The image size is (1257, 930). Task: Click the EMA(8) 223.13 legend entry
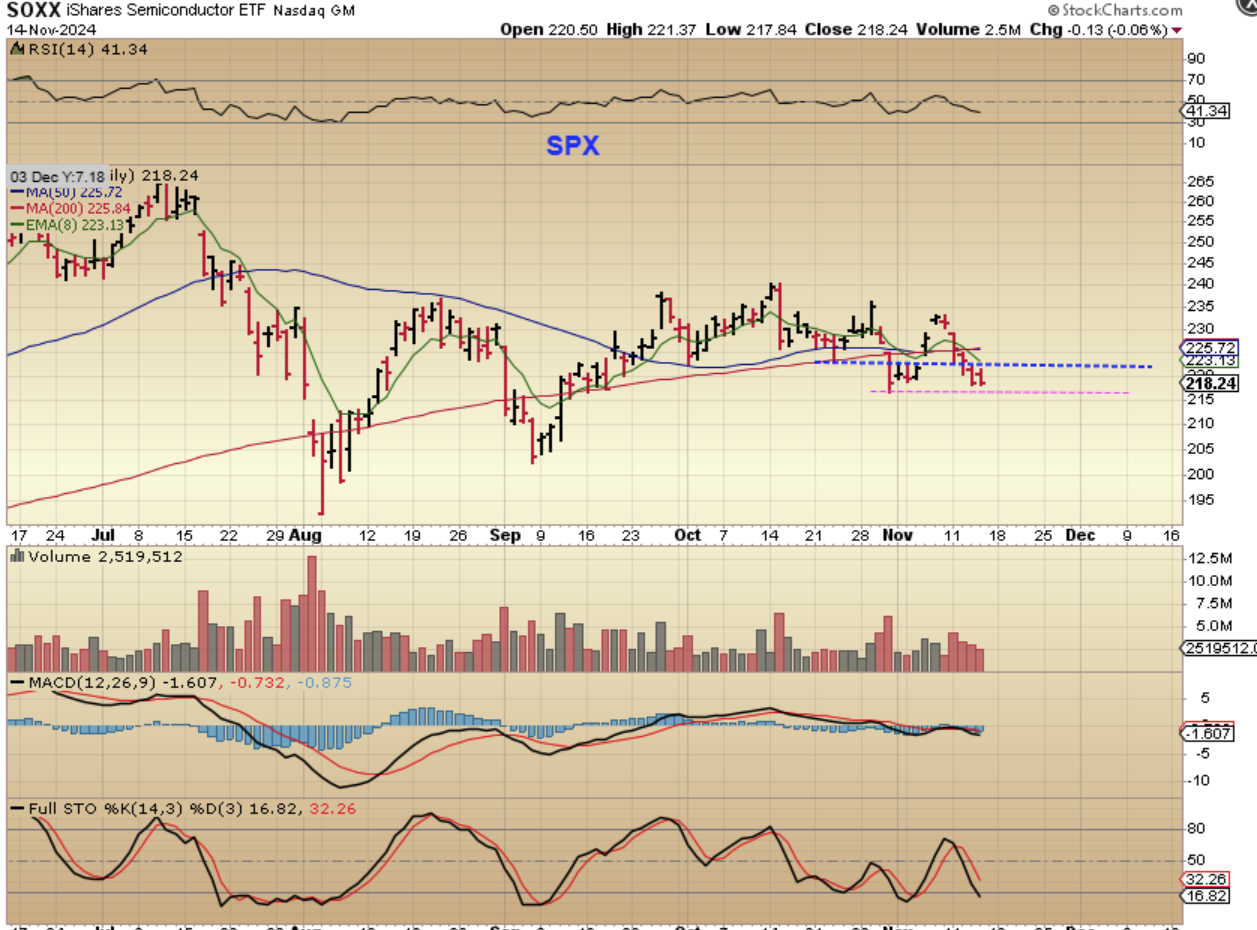tap(76, 224)
